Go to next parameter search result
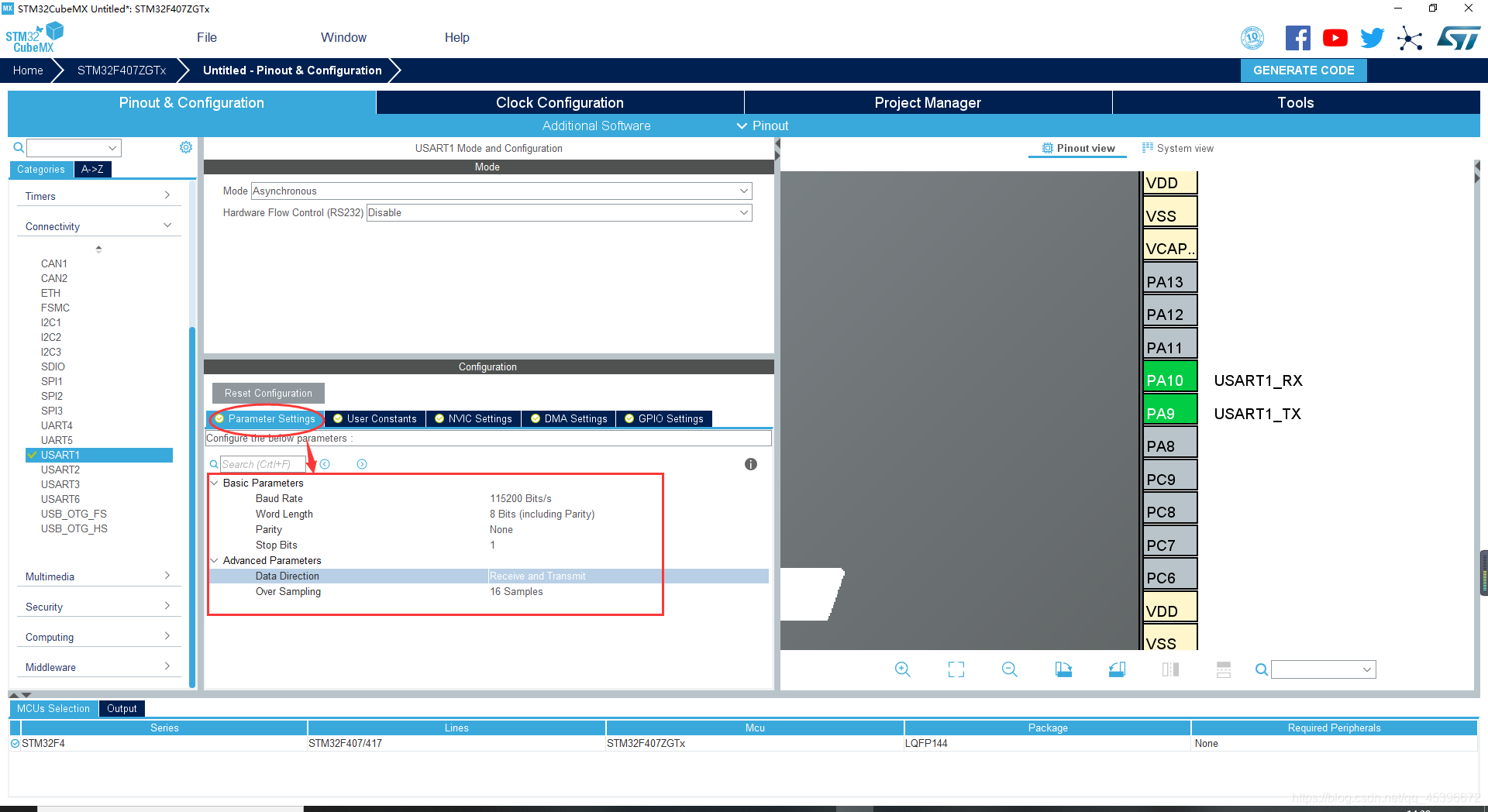This screenshot has height=812, width=1488. pos(362,464)
